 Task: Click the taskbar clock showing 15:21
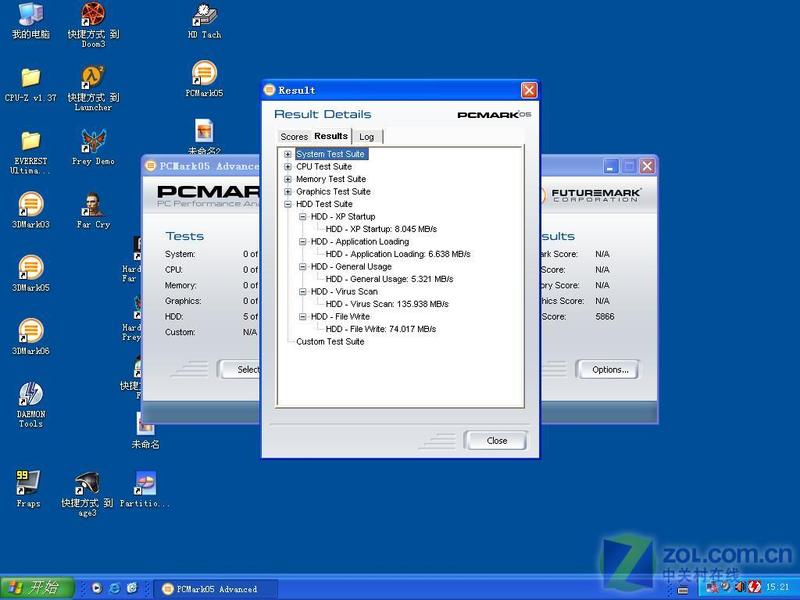[x=777, y=587]
